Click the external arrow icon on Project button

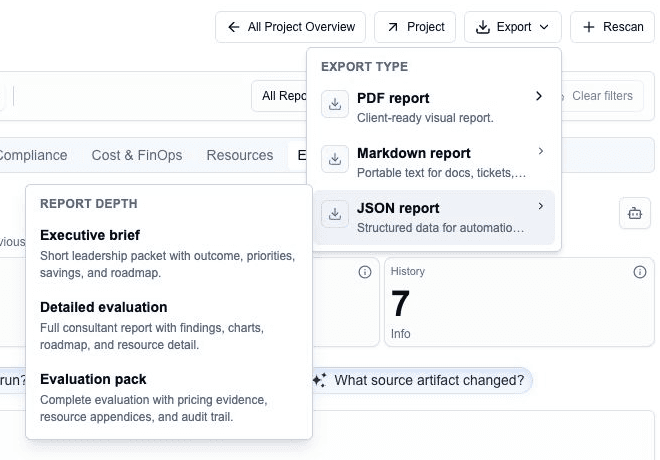click(393, 27)
